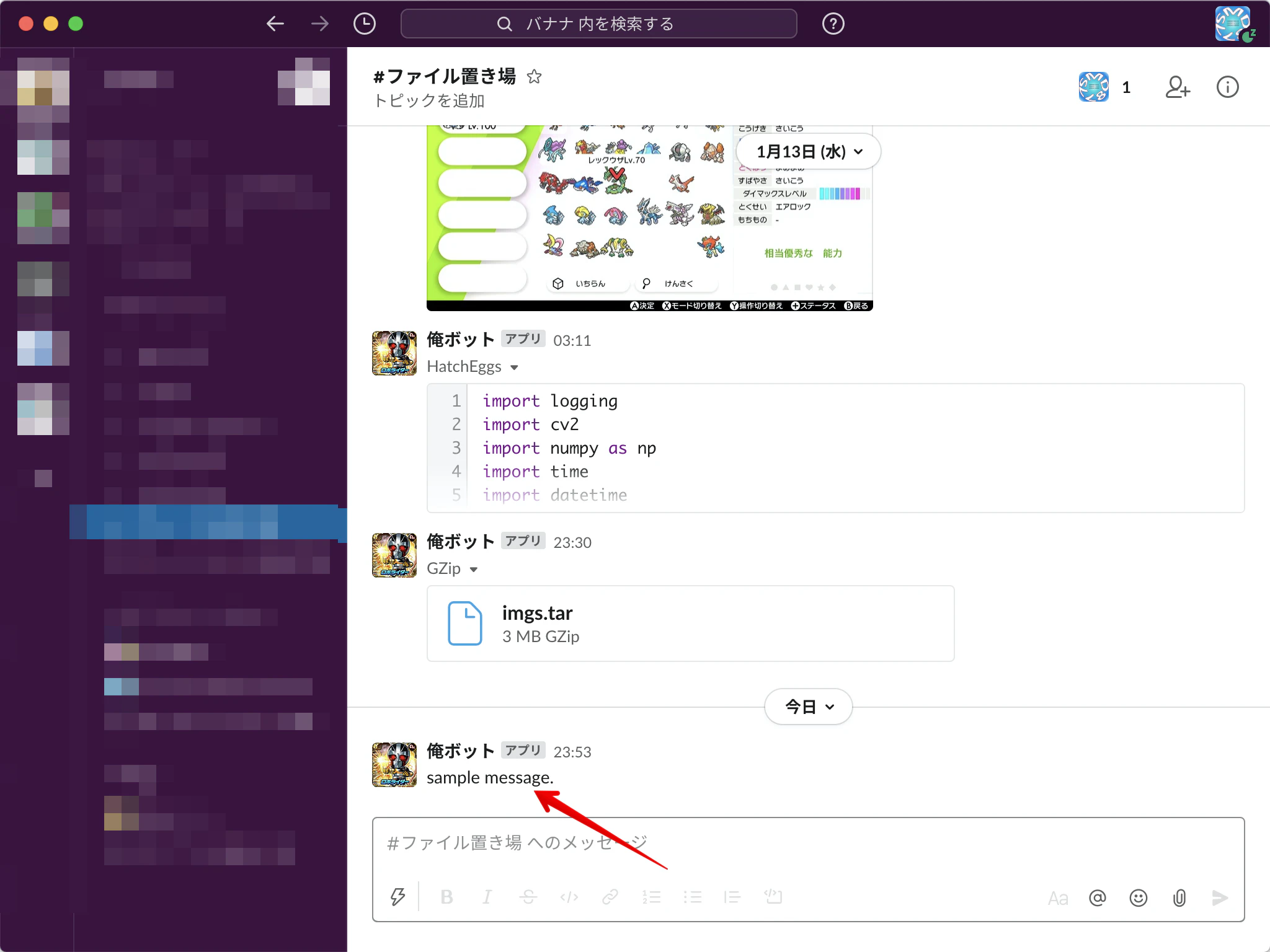
Task: Toggle ordered list formatting
Action: pyautogui.click(x=651, y=897)
